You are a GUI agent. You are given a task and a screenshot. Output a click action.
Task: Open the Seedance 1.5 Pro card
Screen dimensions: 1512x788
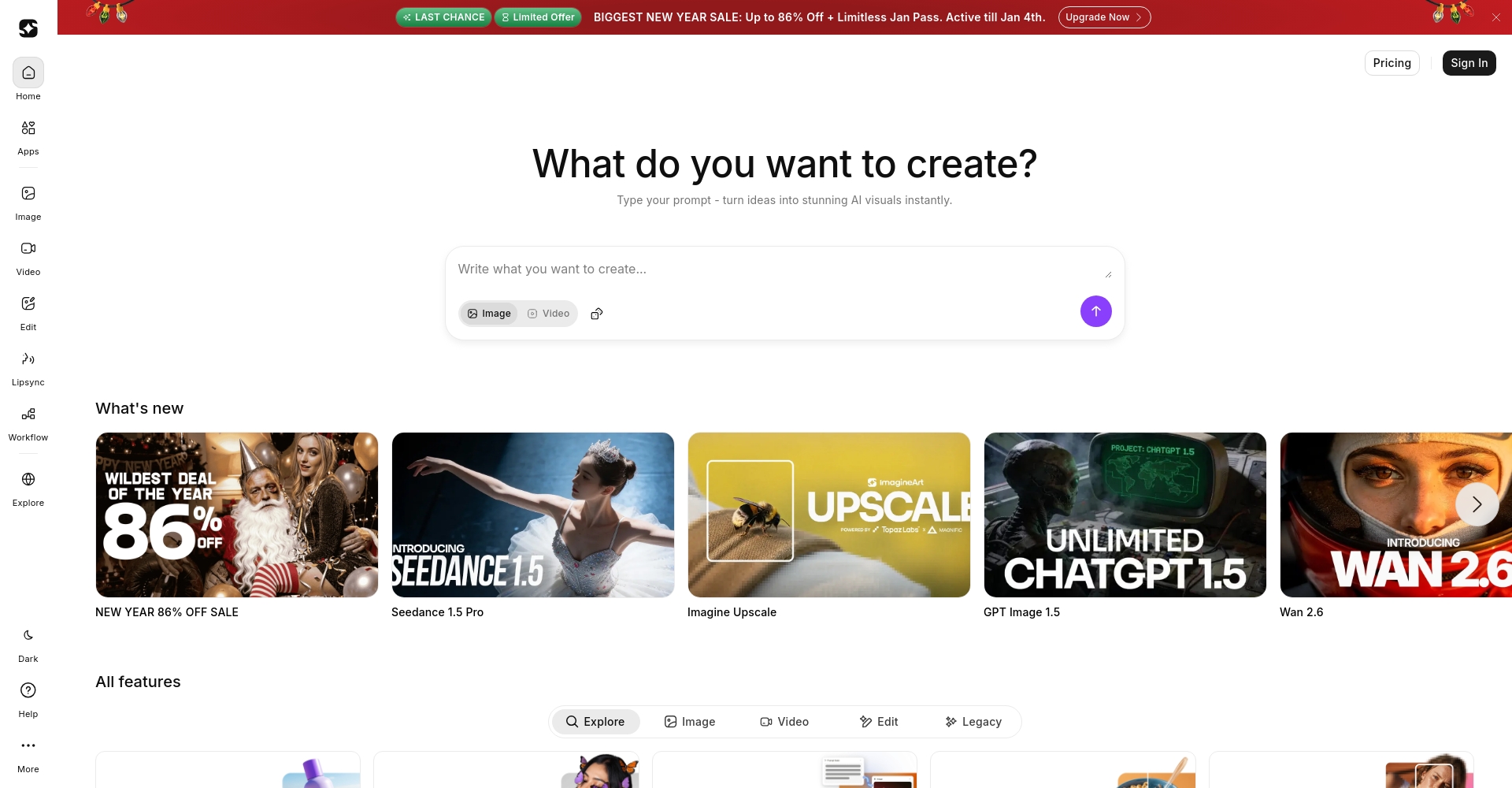pos(532,515)
